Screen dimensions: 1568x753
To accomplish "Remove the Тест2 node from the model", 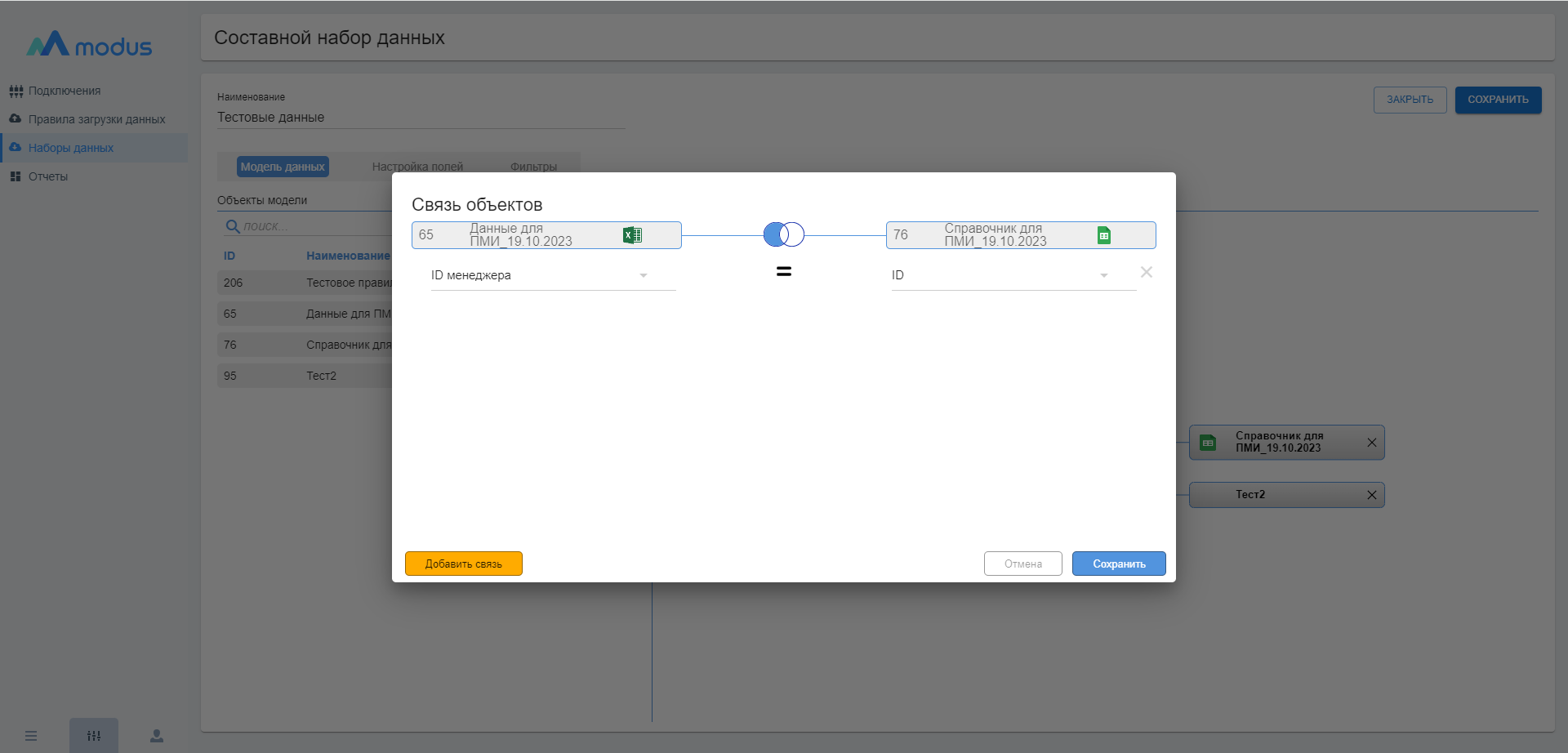I will tap(1371, 495).
